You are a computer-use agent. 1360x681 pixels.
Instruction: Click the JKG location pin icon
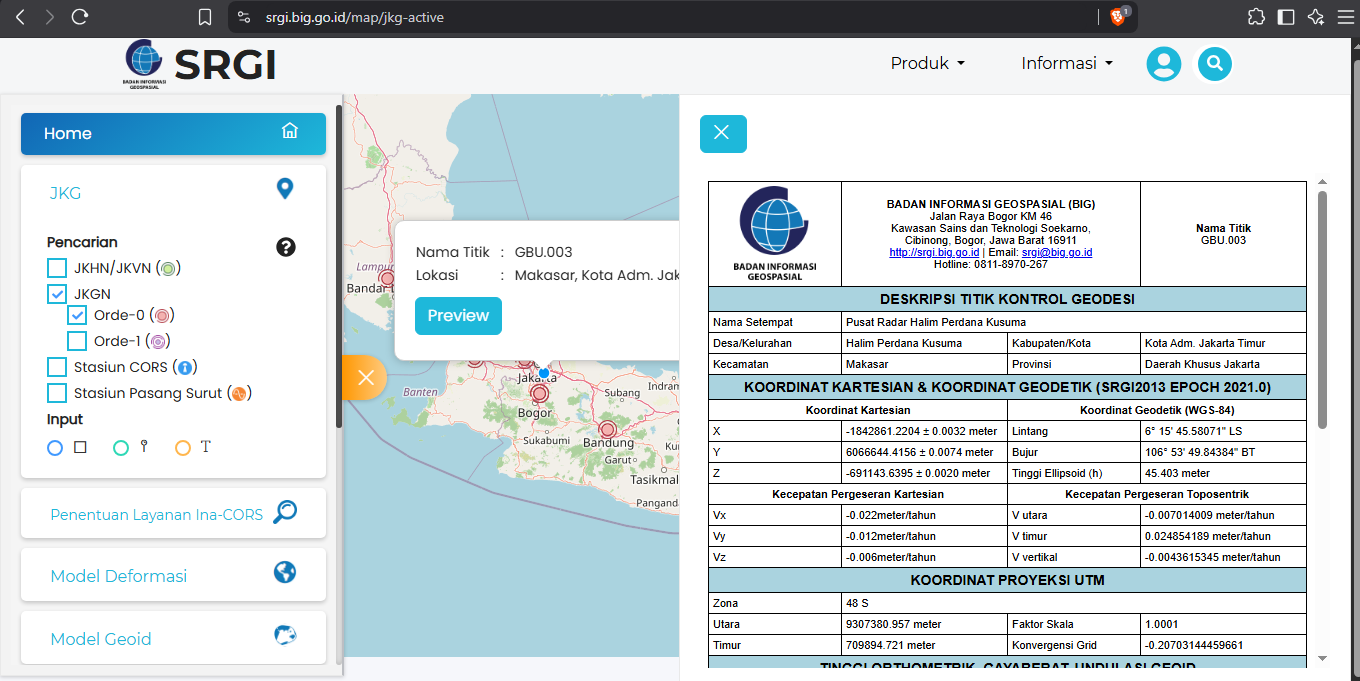[x=285, y=188]
